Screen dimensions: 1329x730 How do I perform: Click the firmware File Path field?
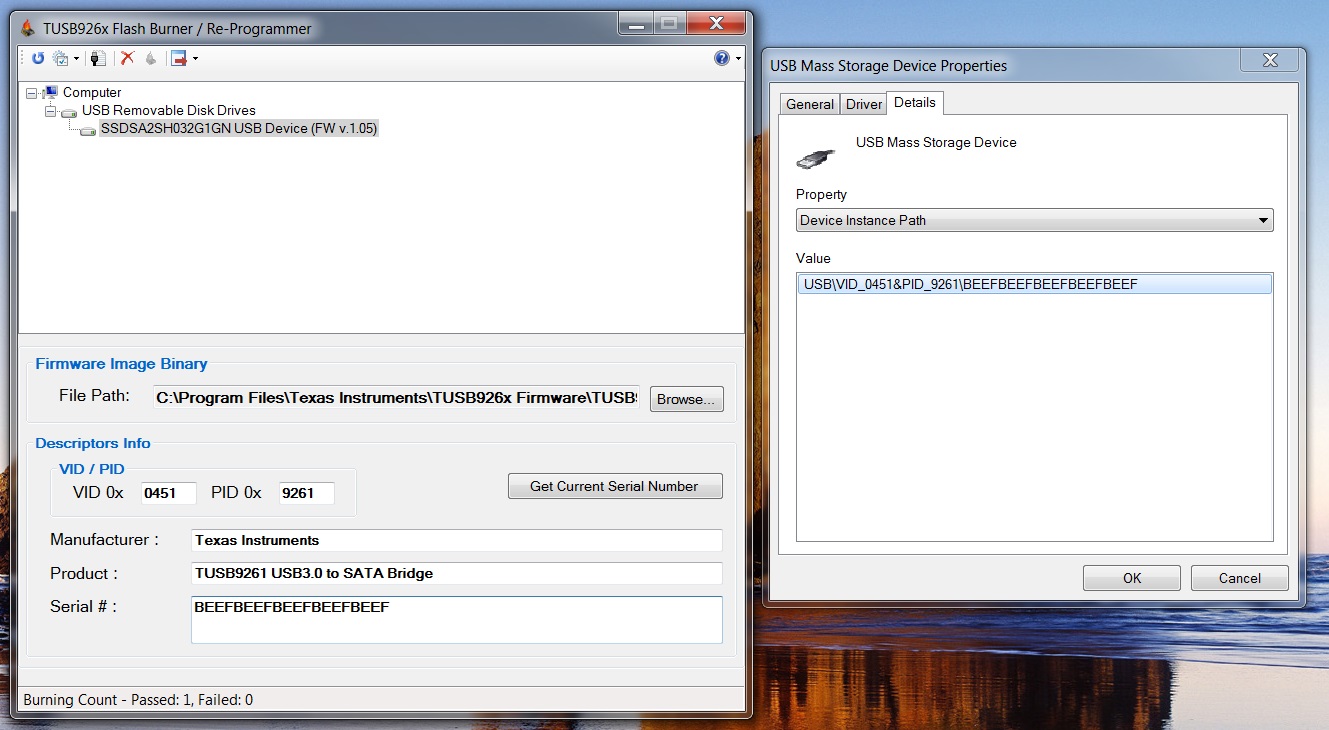coord(396,398)
